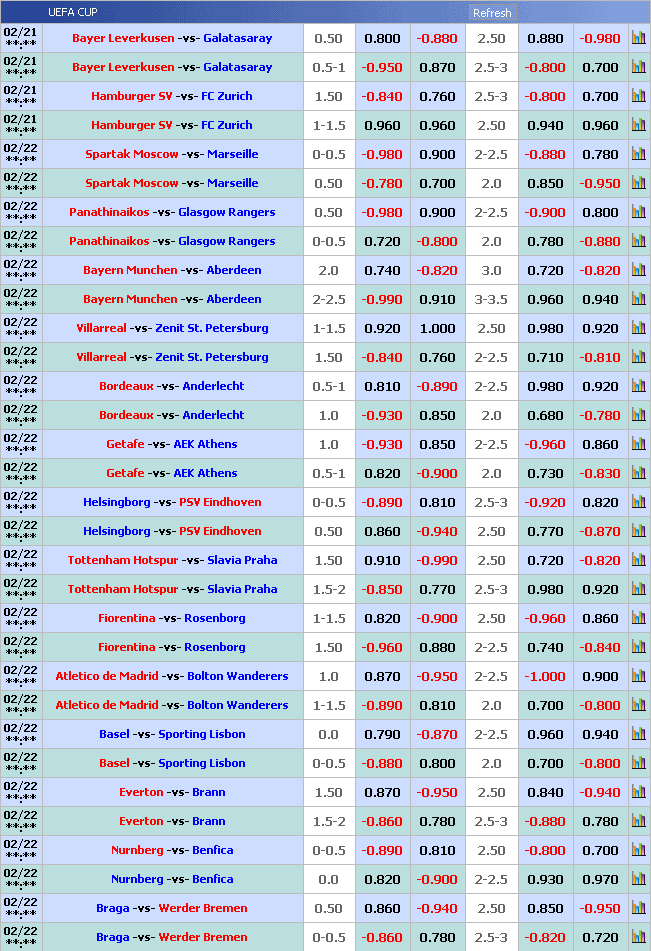Image resolution: width=651 pixels, height=951 pixels.
Task: Open chart icon for Bayer Leverkusen 0.50 handicap row
Action: pos(638,39)
